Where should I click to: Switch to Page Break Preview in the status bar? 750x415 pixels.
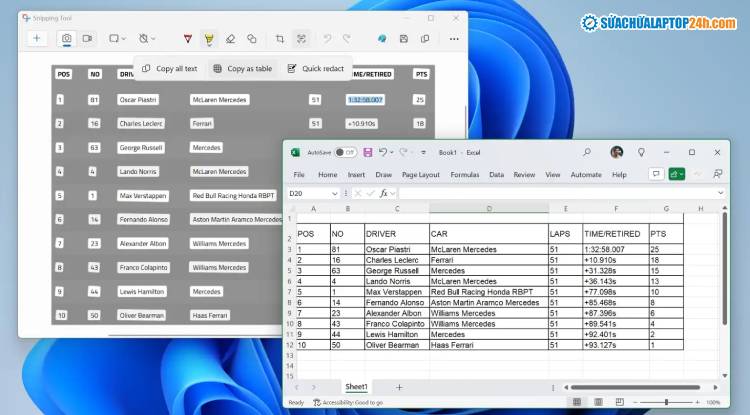619,402
